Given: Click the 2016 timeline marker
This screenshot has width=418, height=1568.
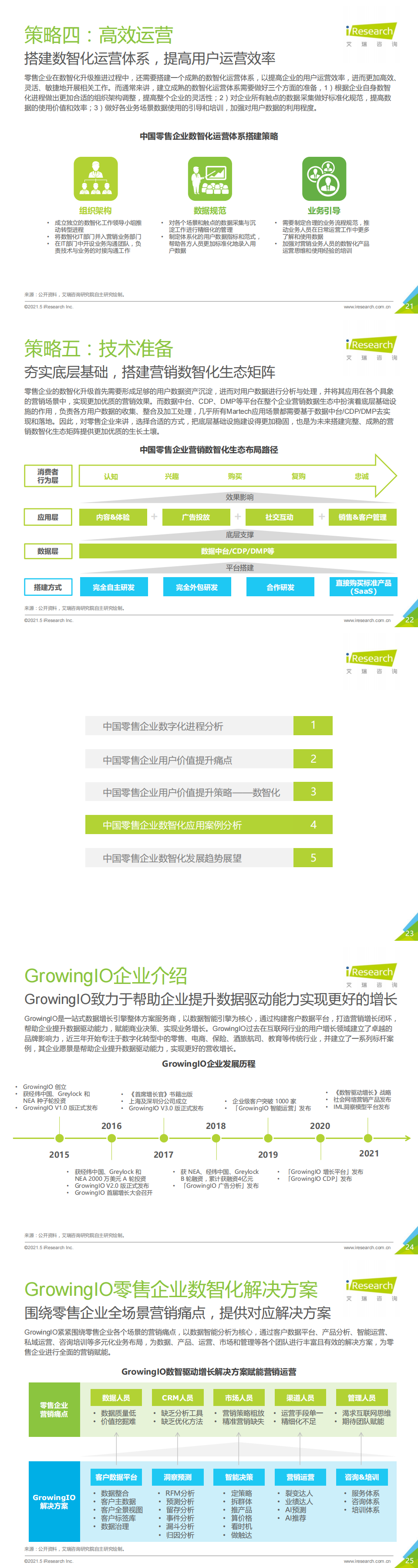Looking at the screenshot, I should (111, 1138).
